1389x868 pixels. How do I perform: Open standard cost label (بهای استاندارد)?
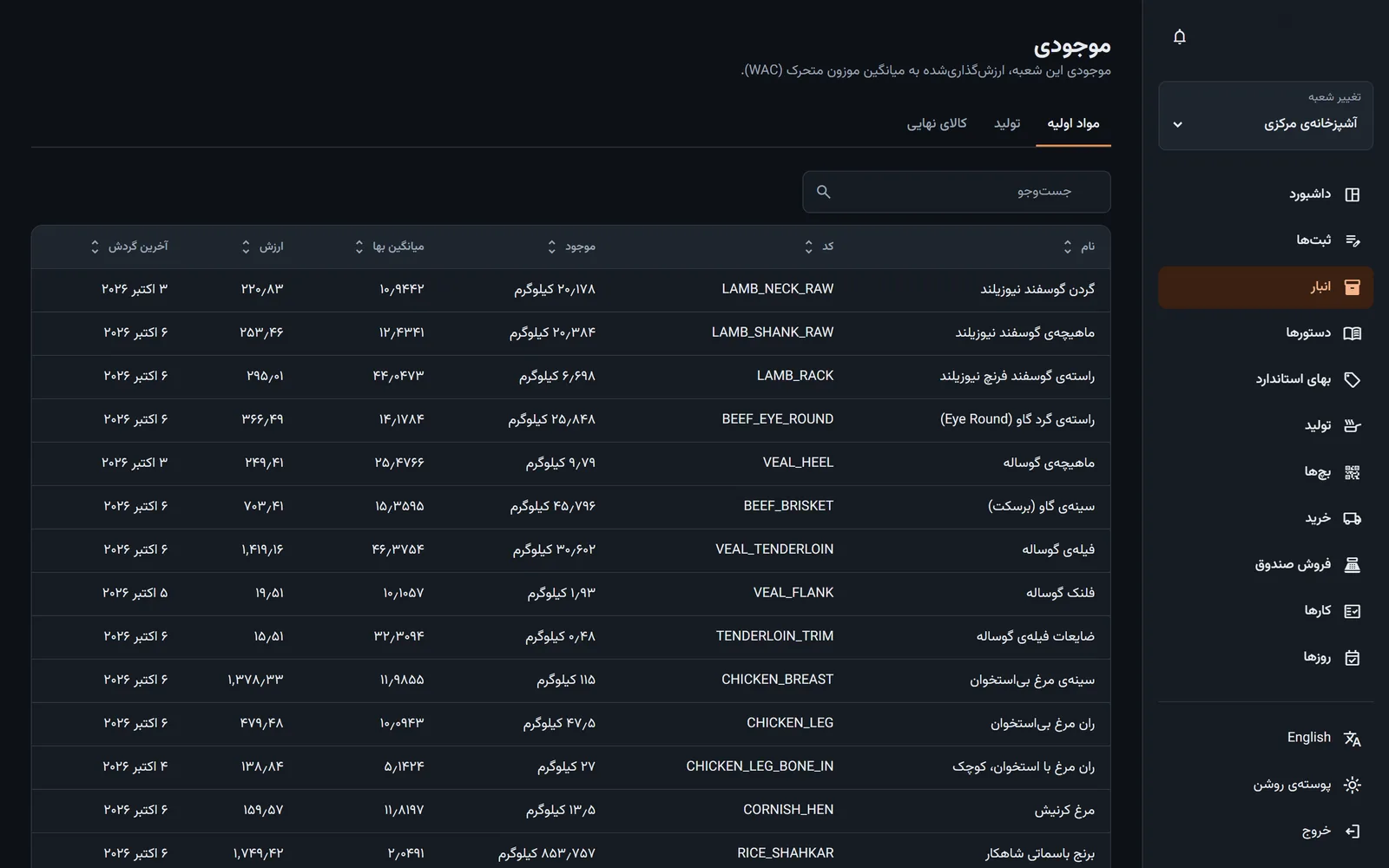pyautogui.click(x=1294, y=379)
